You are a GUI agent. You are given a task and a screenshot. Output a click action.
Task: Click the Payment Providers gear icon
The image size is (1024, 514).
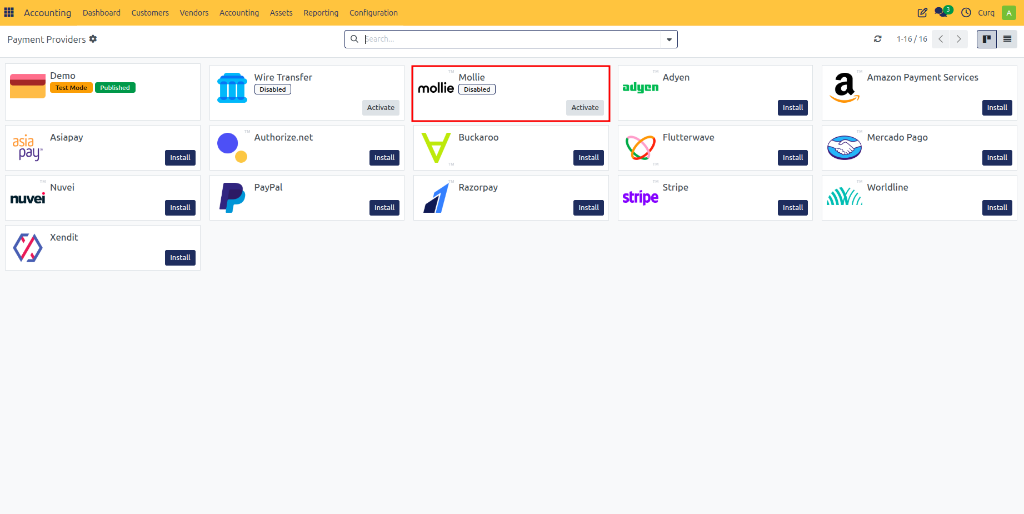(x=93, y=39)
